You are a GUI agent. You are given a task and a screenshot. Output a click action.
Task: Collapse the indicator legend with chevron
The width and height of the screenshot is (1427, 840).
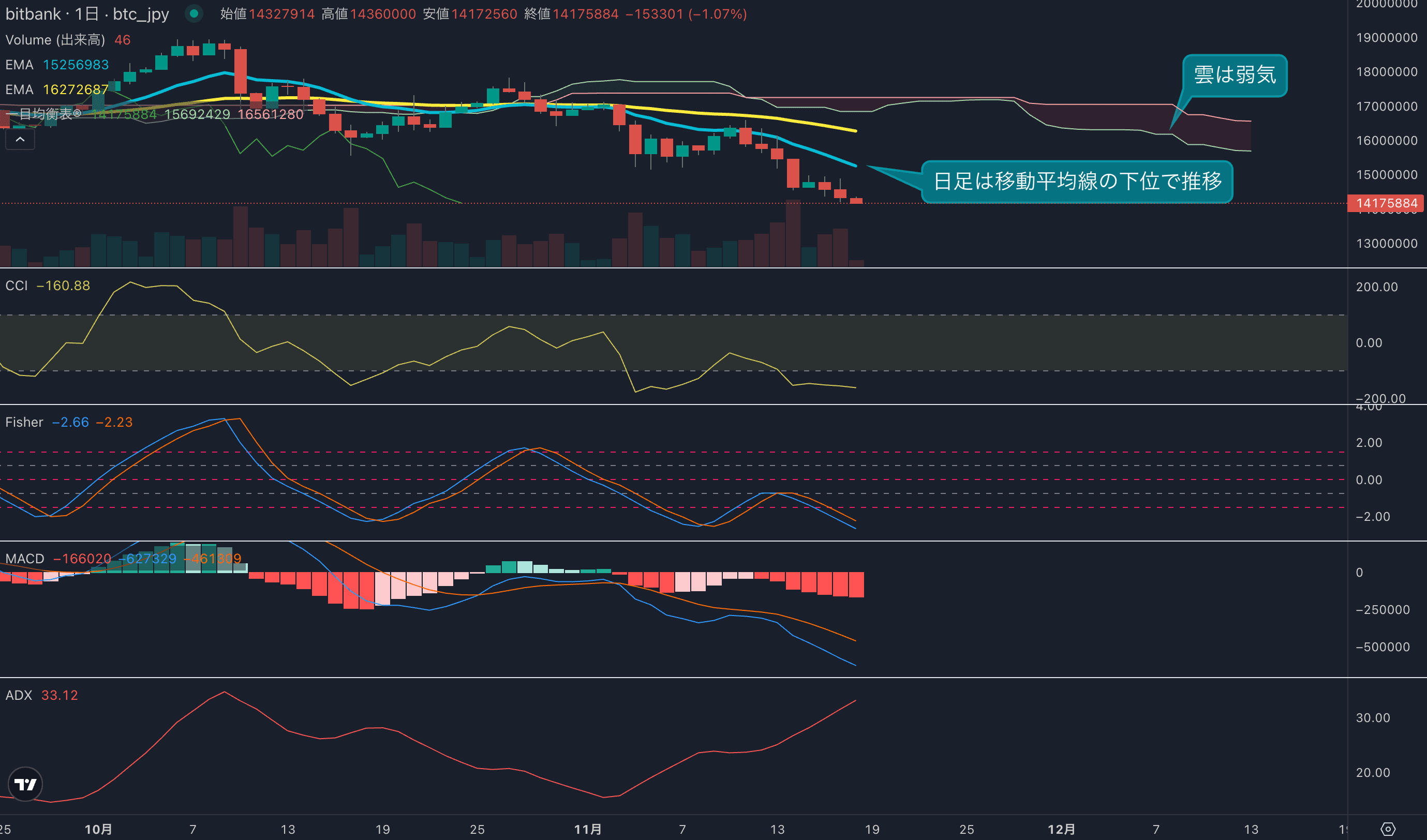point(20,139)
